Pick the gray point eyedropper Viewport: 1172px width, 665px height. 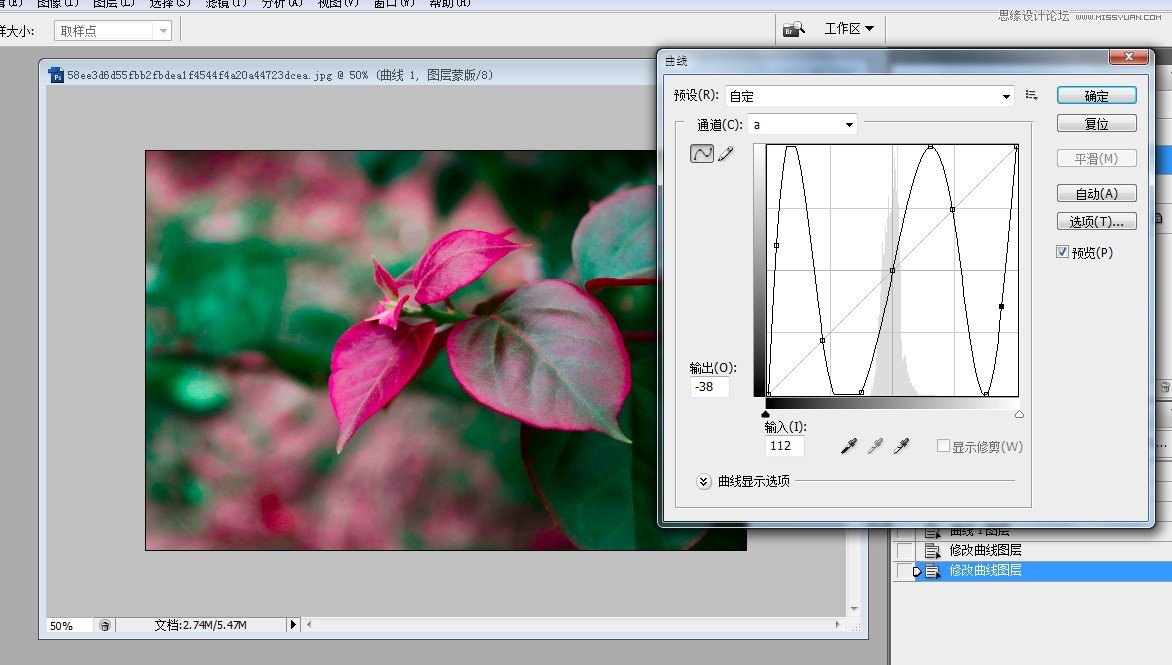coord(875,446)
